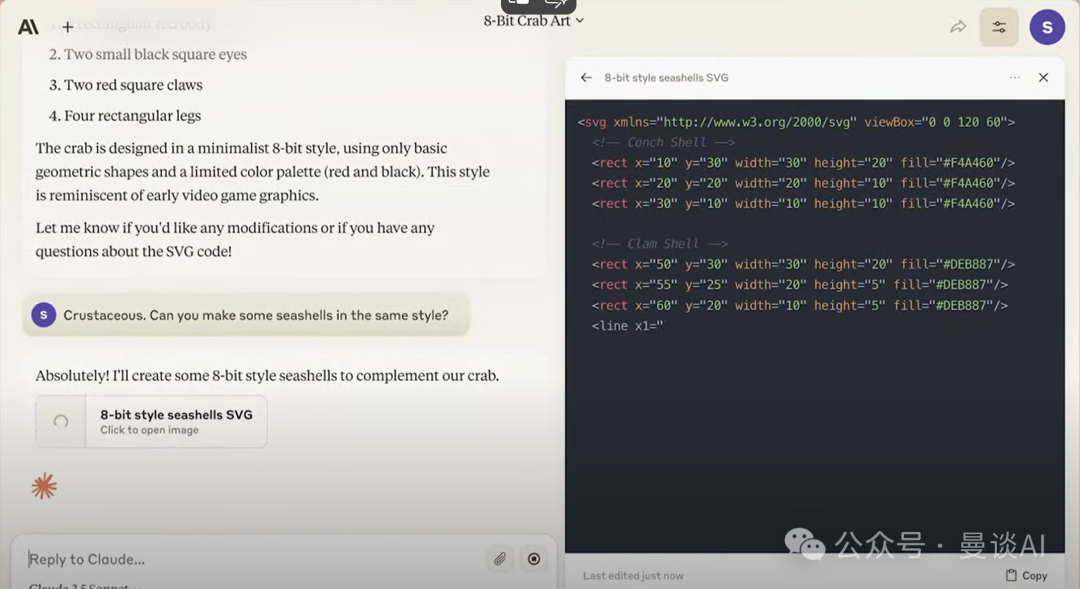Viewport: 1080px width, 589px height.
Task: Click the share arrow icon
Action: [958, 27]
